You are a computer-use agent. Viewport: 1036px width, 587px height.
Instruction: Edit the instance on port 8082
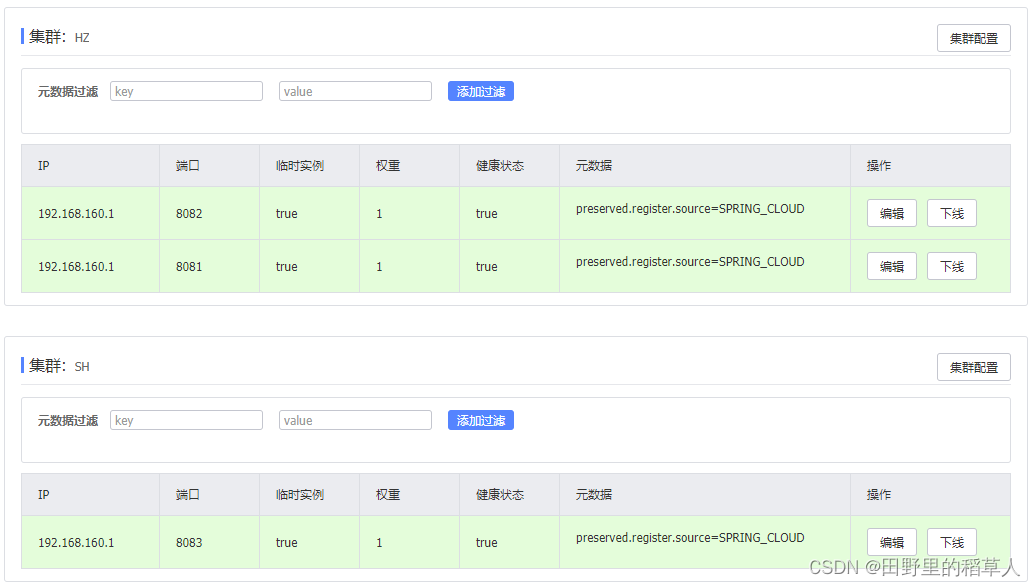pos(891,214)
